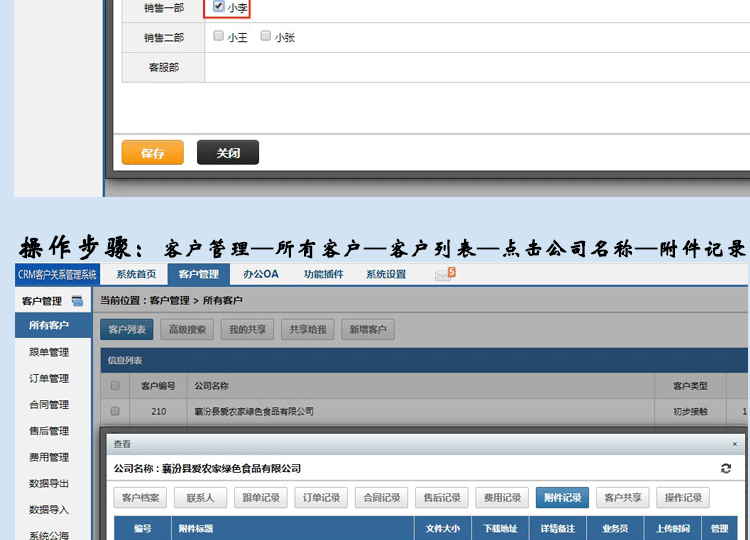This screenshot has height=540, width=750.
Task: Open 系统公海 in the sidebar
Action: [x=49, y=535]
